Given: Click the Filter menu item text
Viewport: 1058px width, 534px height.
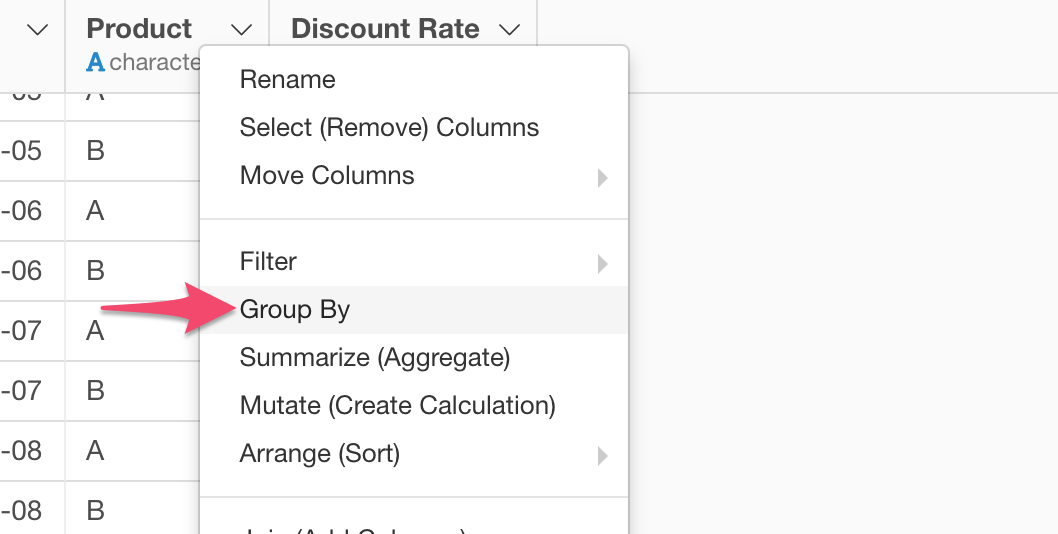Looking at the screenshot, I should click(268, 261).
